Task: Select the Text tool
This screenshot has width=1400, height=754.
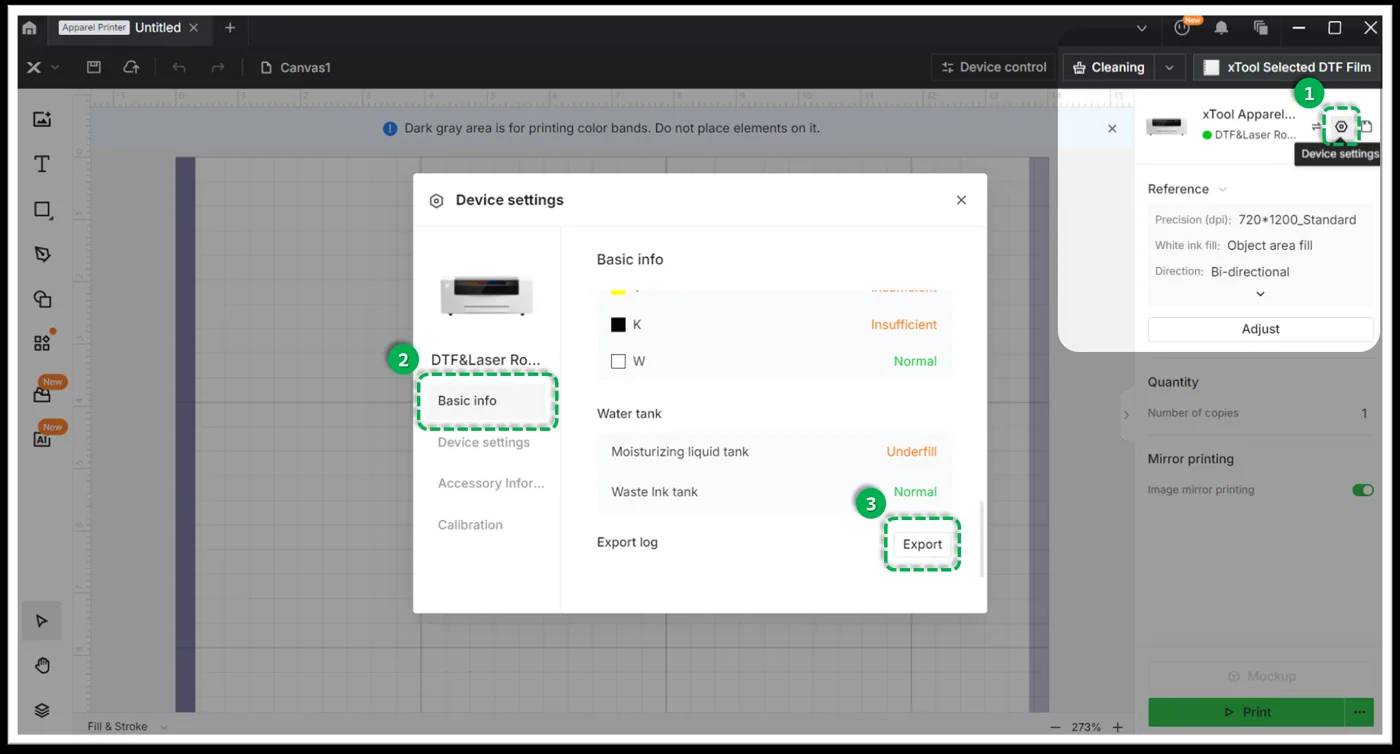Action: pos(42,164)
